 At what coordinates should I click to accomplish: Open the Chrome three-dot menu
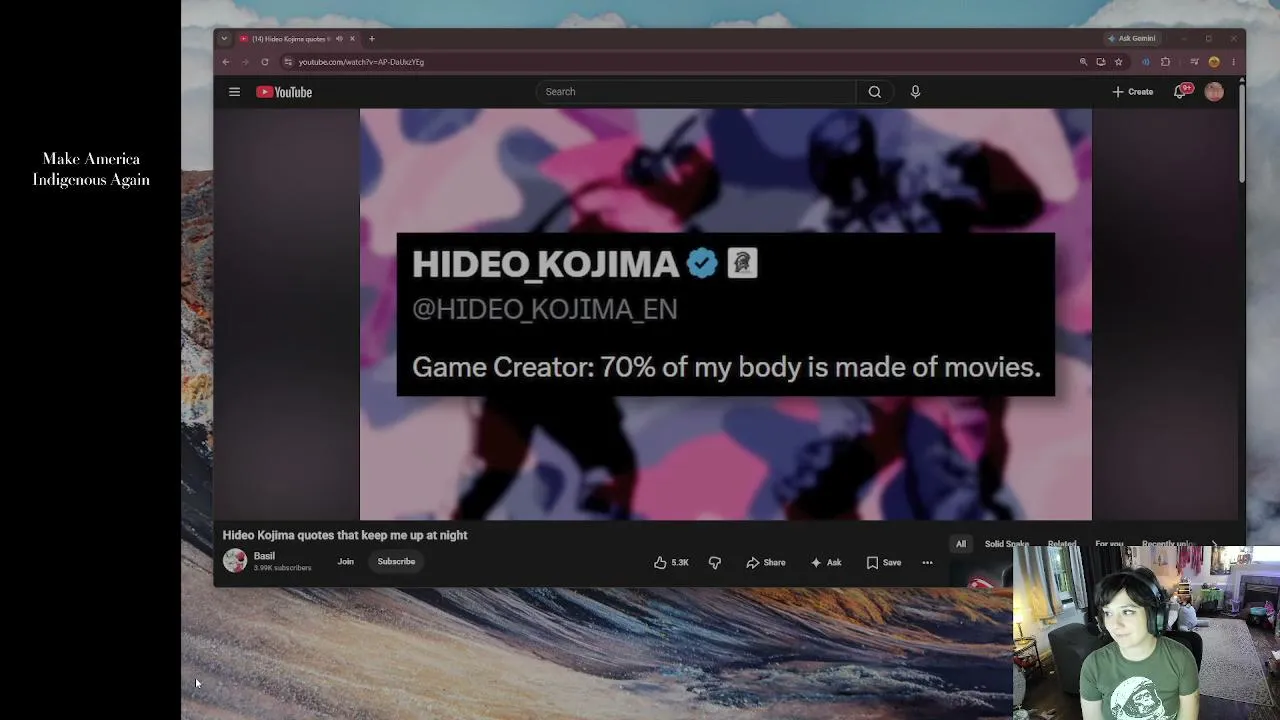point(1233,62)
